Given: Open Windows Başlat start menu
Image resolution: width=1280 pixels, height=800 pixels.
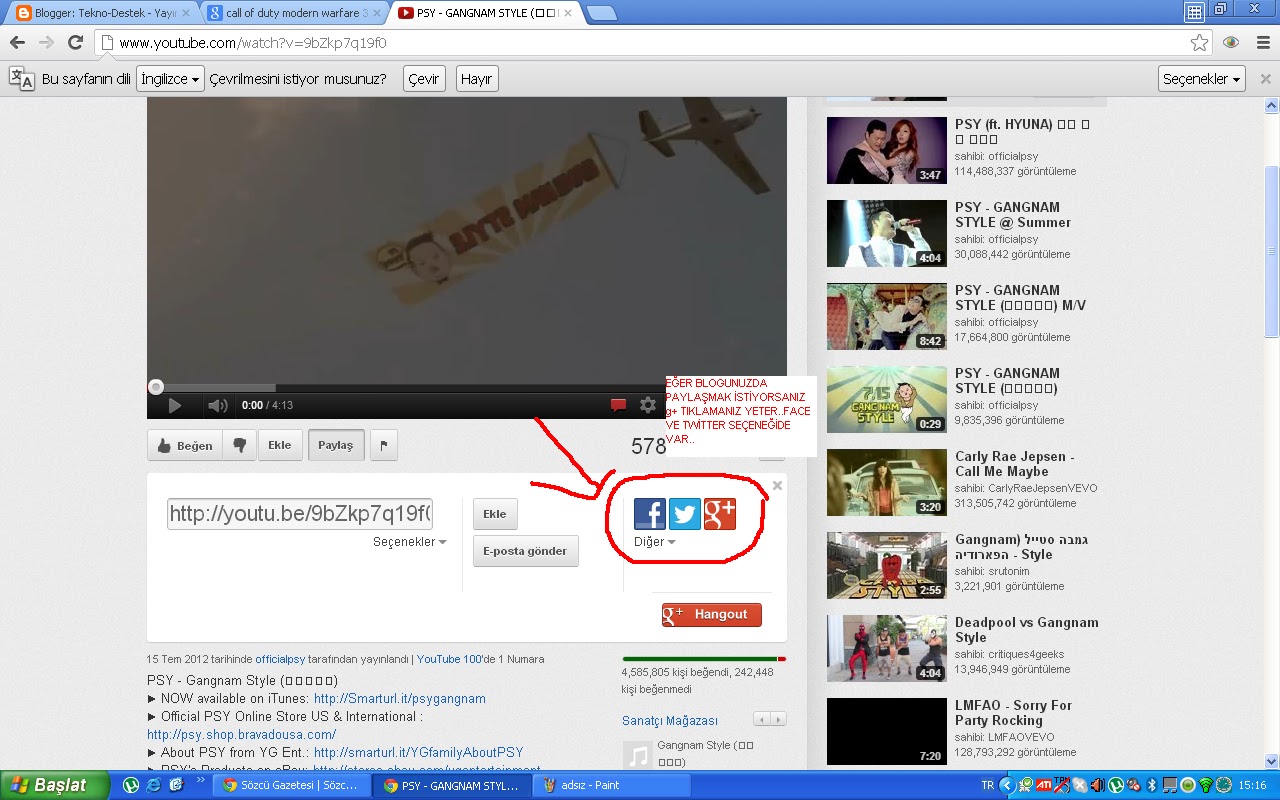Looking at the screenshot, I should coord(54,785).
